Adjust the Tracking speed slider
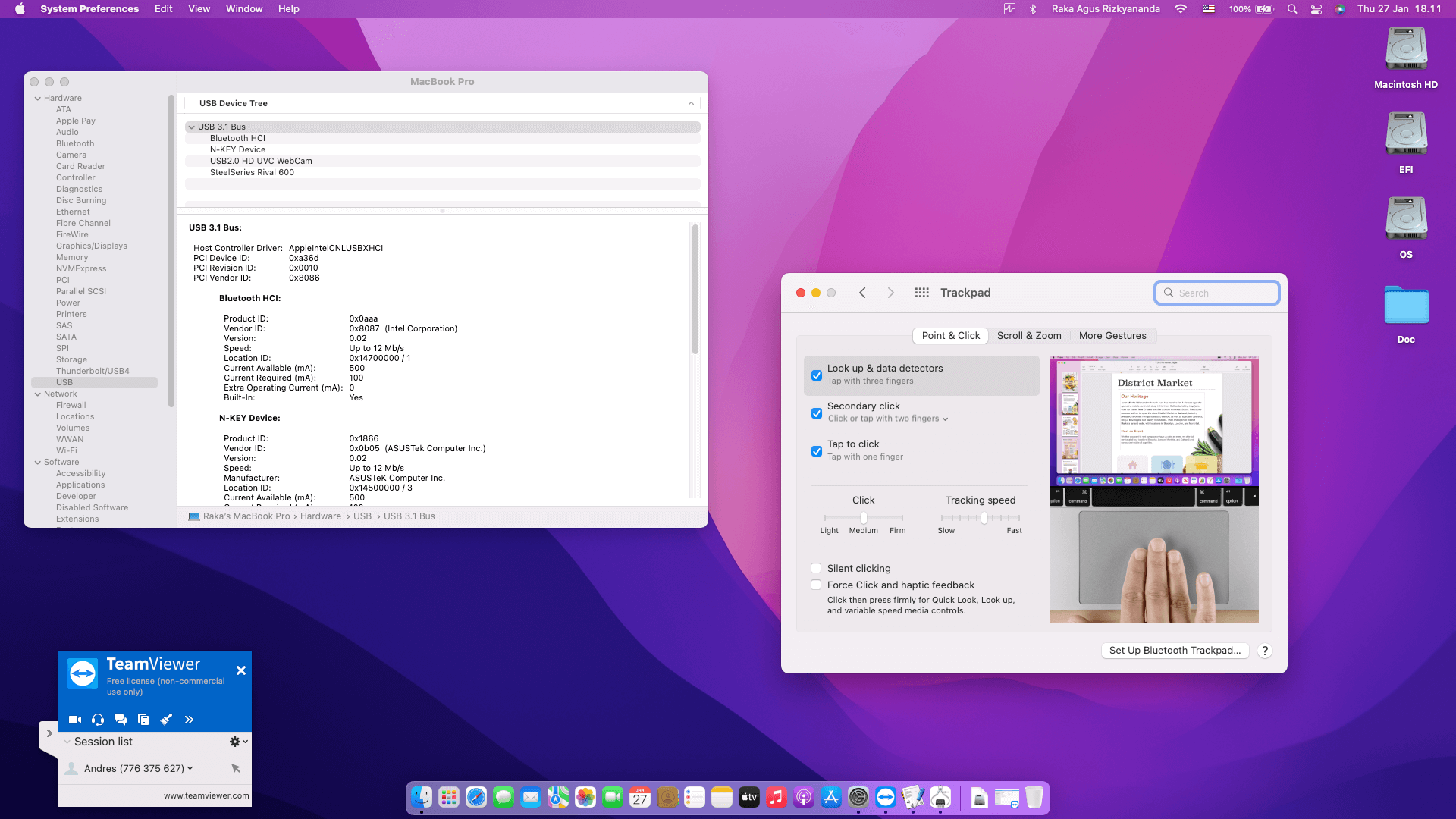Image resolution: width=1456 pixels, height=819 pixels. pyautogui.click(x=984, y=518)
